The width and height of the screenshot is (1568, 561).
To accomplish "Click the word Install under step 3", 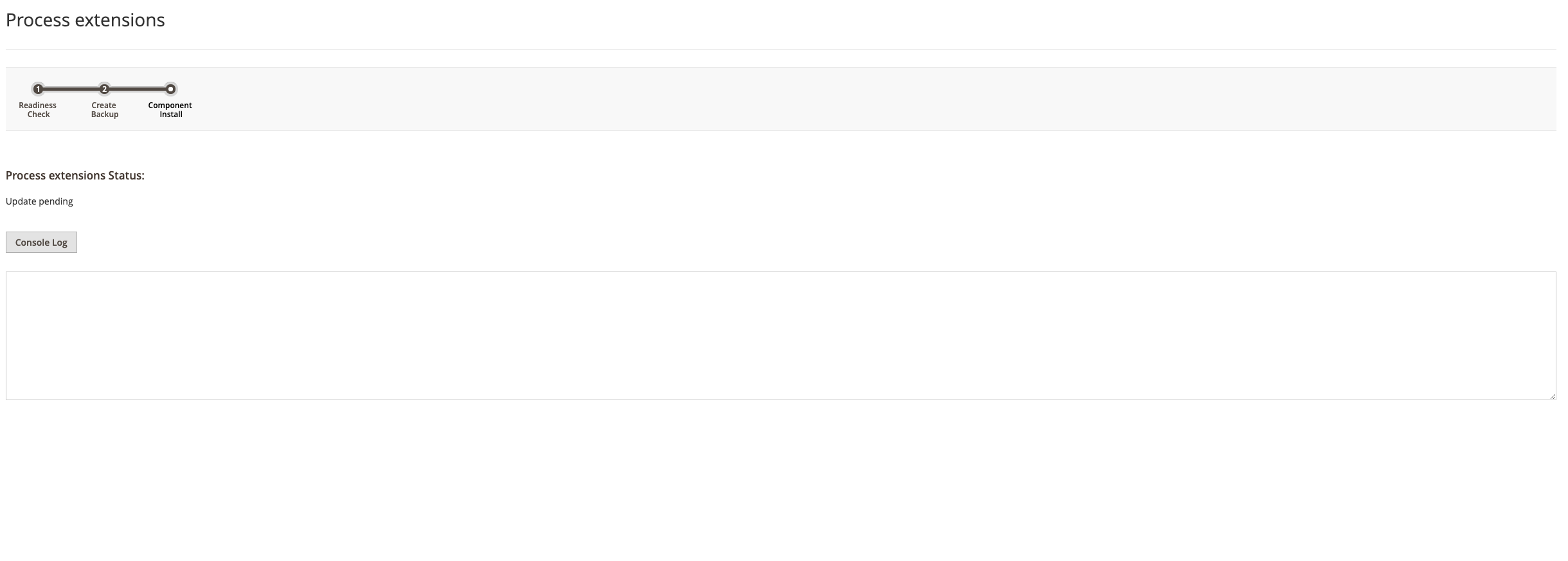I will [x=171, y=115].
